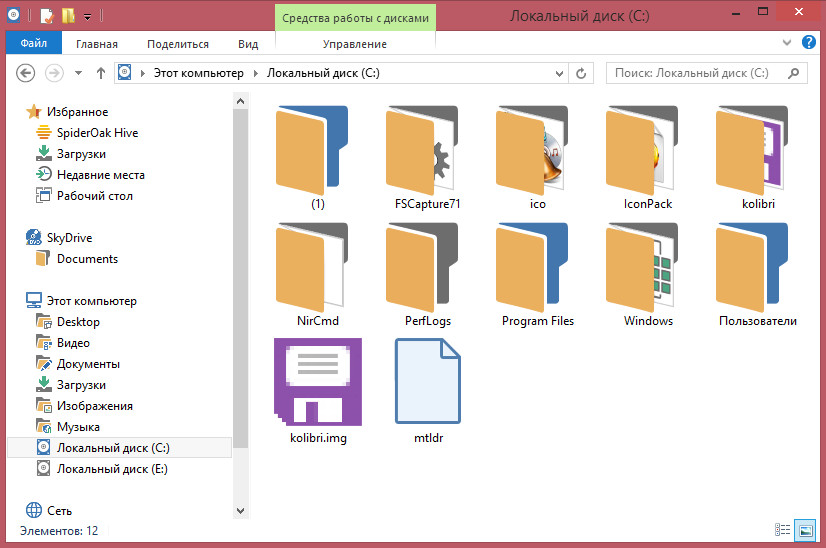Open the Explorer Help question mark
The image size is (826, 548).
[808, 42]
